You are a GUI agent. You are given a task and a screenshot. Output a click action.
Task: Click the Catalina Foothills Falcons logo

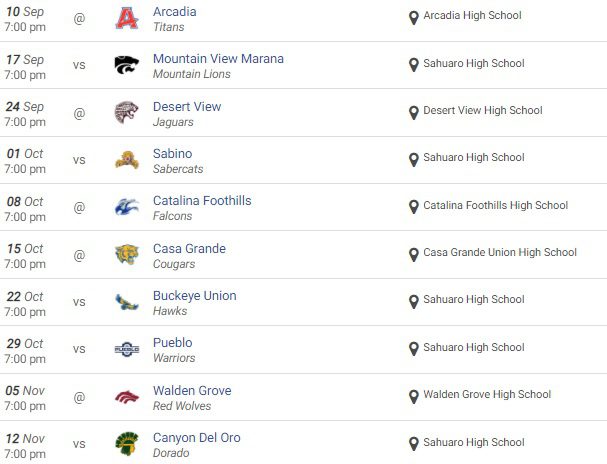126,207
